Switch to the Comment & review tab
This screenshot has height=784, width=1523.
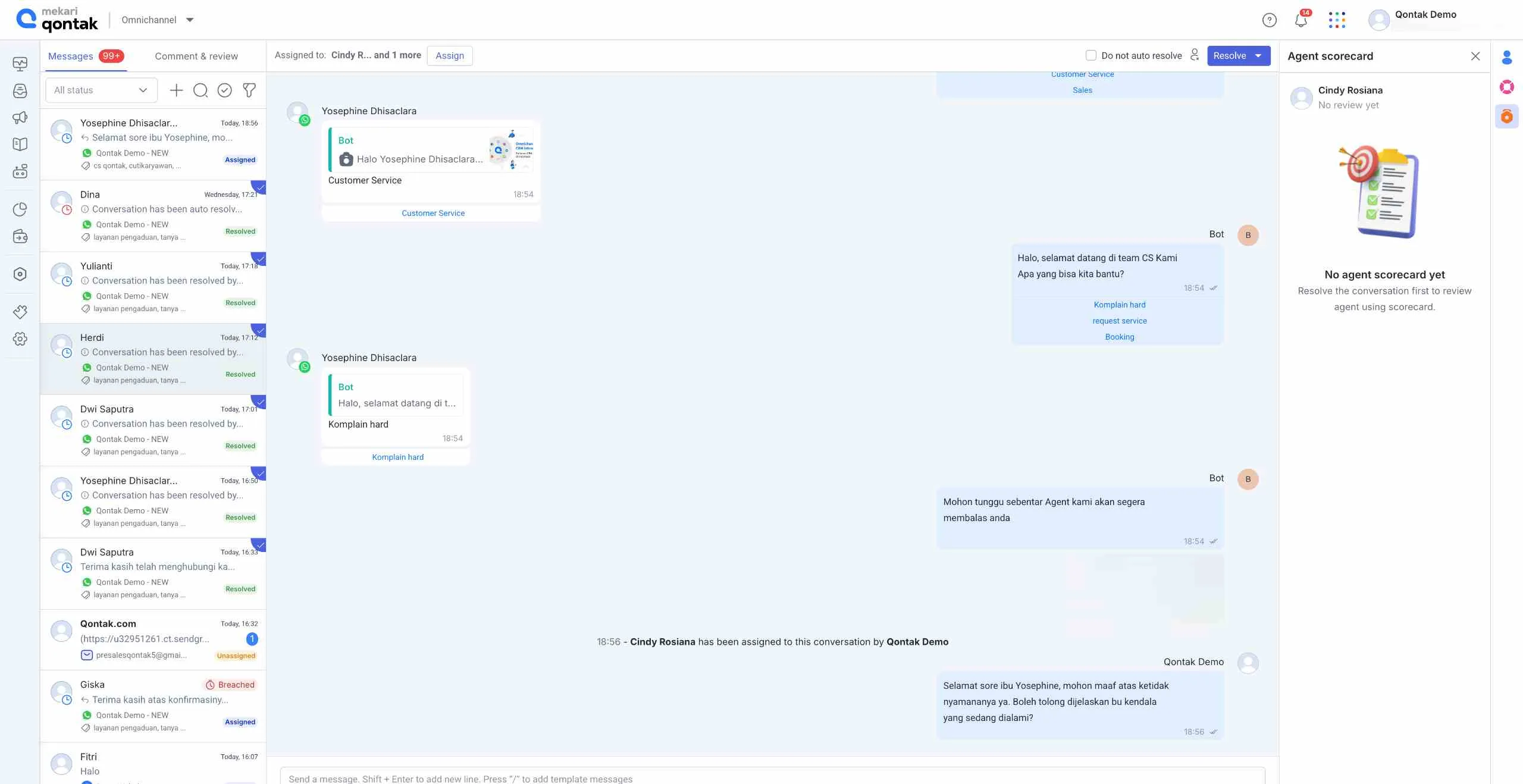[x=196, y=56]
